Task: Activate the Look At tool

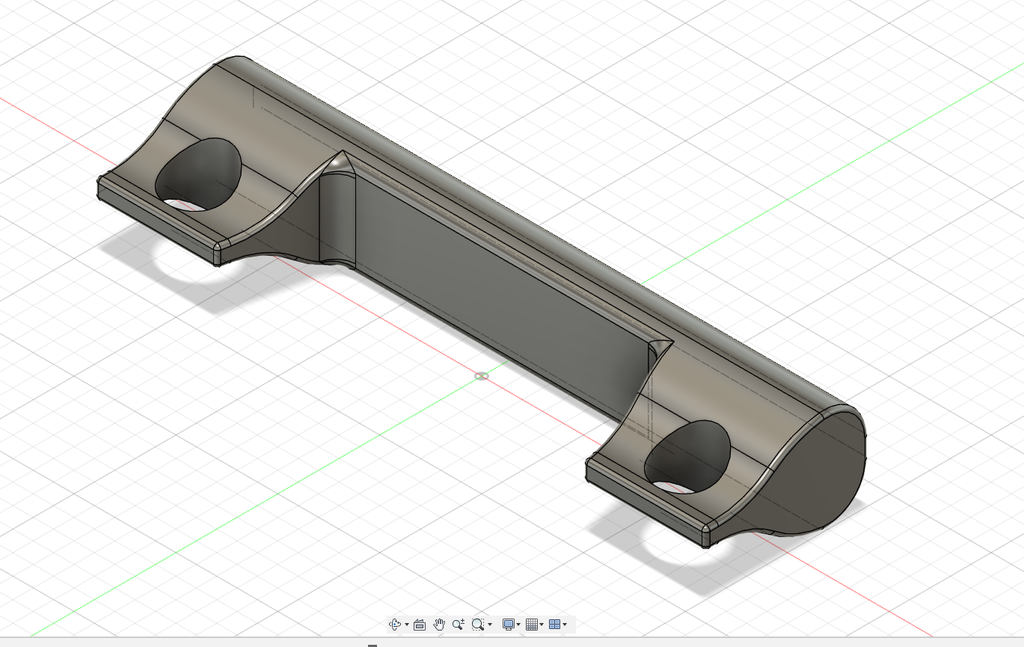Action: click(419, 624)
